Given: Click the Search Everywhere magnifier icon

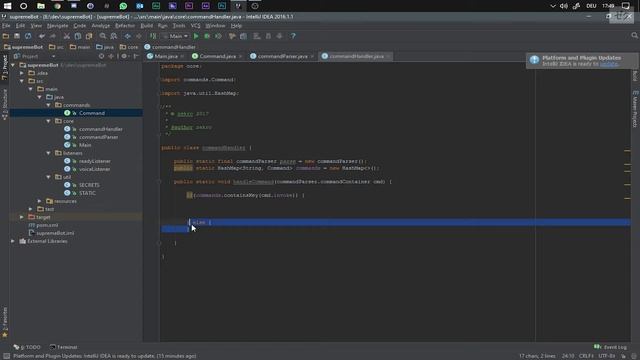Looking at the screenshot, I should tap(634, 36).
